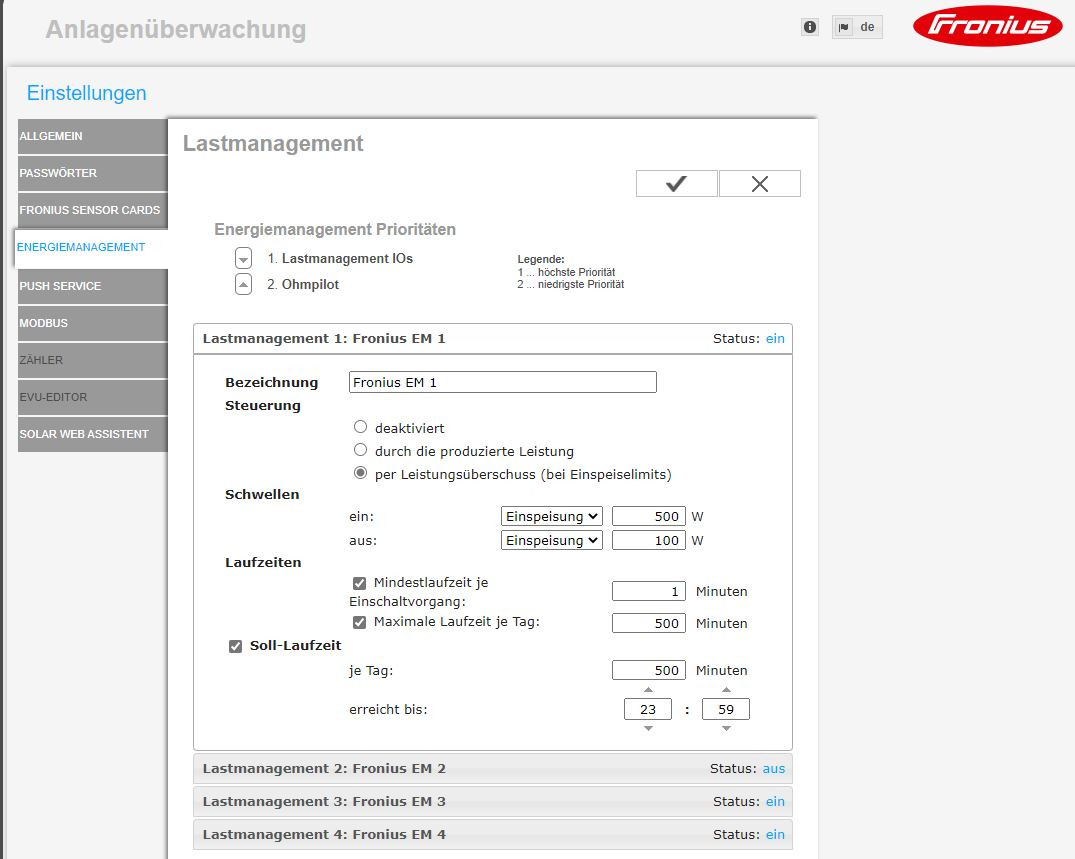Click the 'aus' threshold 100 W field

[x=649, y=540]
